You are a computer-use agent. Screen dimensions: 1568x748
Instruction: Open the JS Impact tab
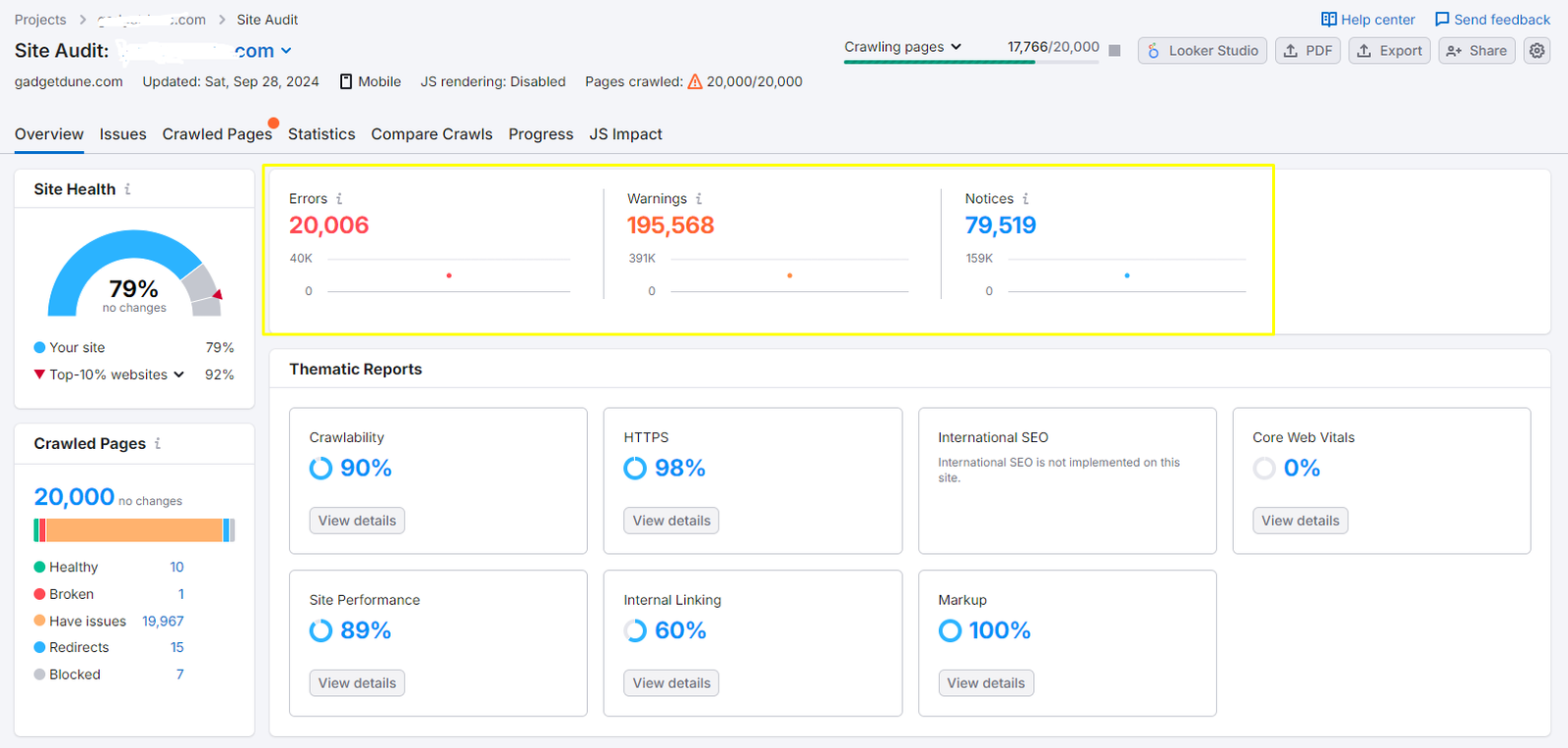(625, 134)
